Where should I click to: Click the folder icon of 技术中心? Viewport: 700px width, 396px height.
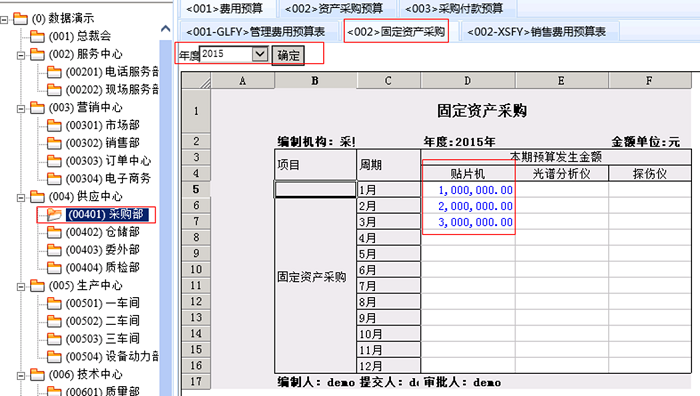(37, 375)
